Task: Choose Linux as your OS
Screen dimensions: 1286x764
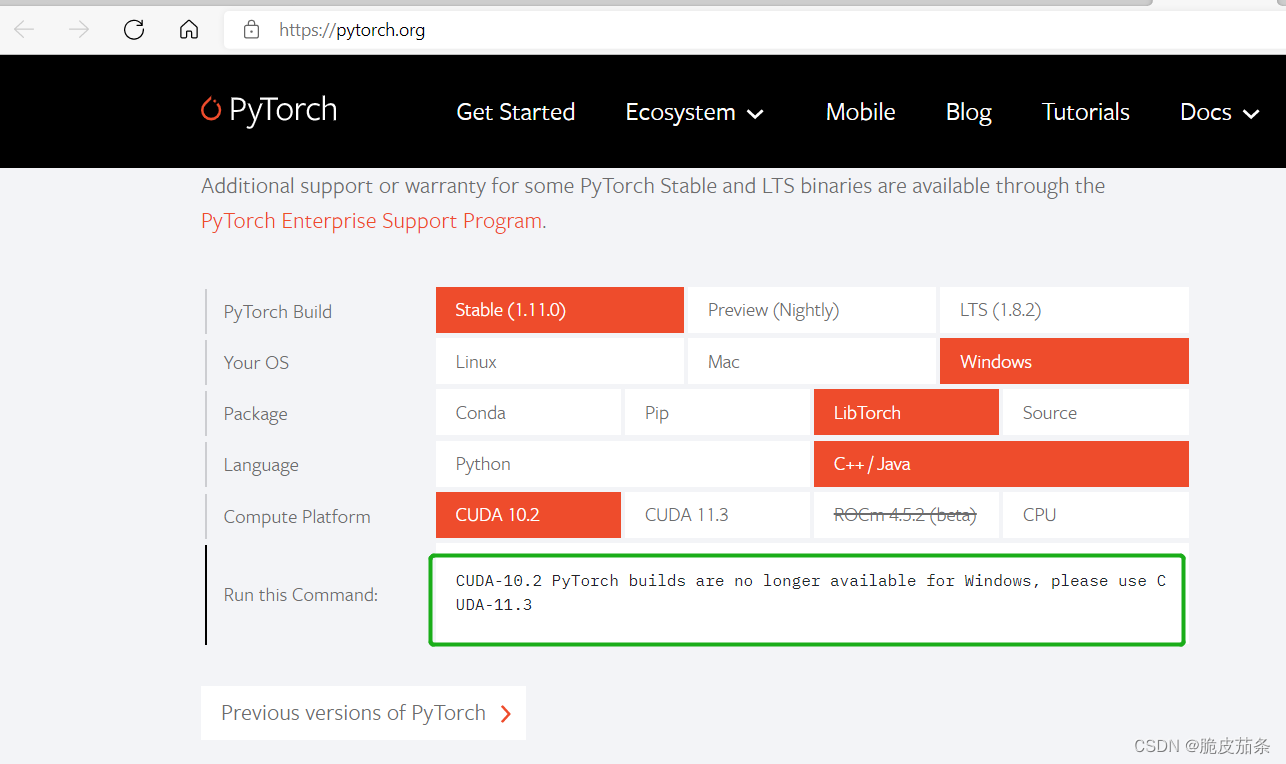Action: tap(560, 361)
